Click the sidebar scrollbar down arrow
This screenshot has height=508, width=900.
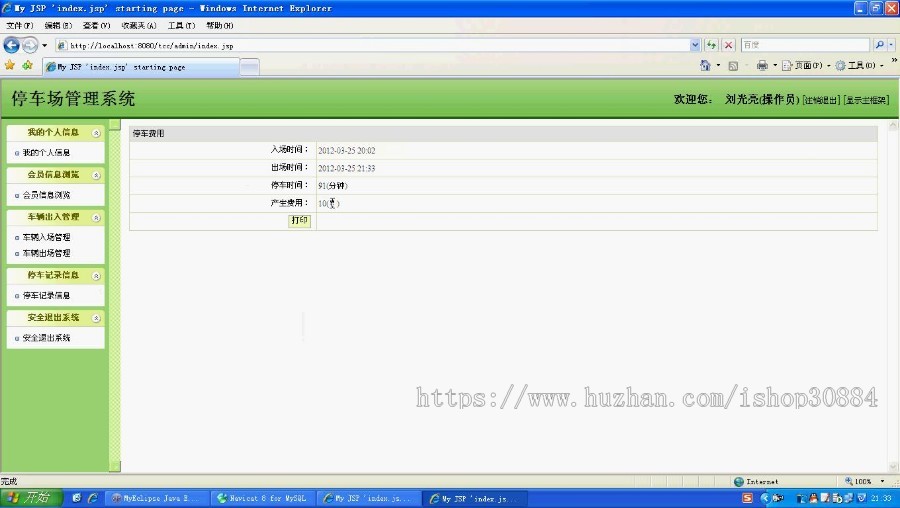(115, 466)
